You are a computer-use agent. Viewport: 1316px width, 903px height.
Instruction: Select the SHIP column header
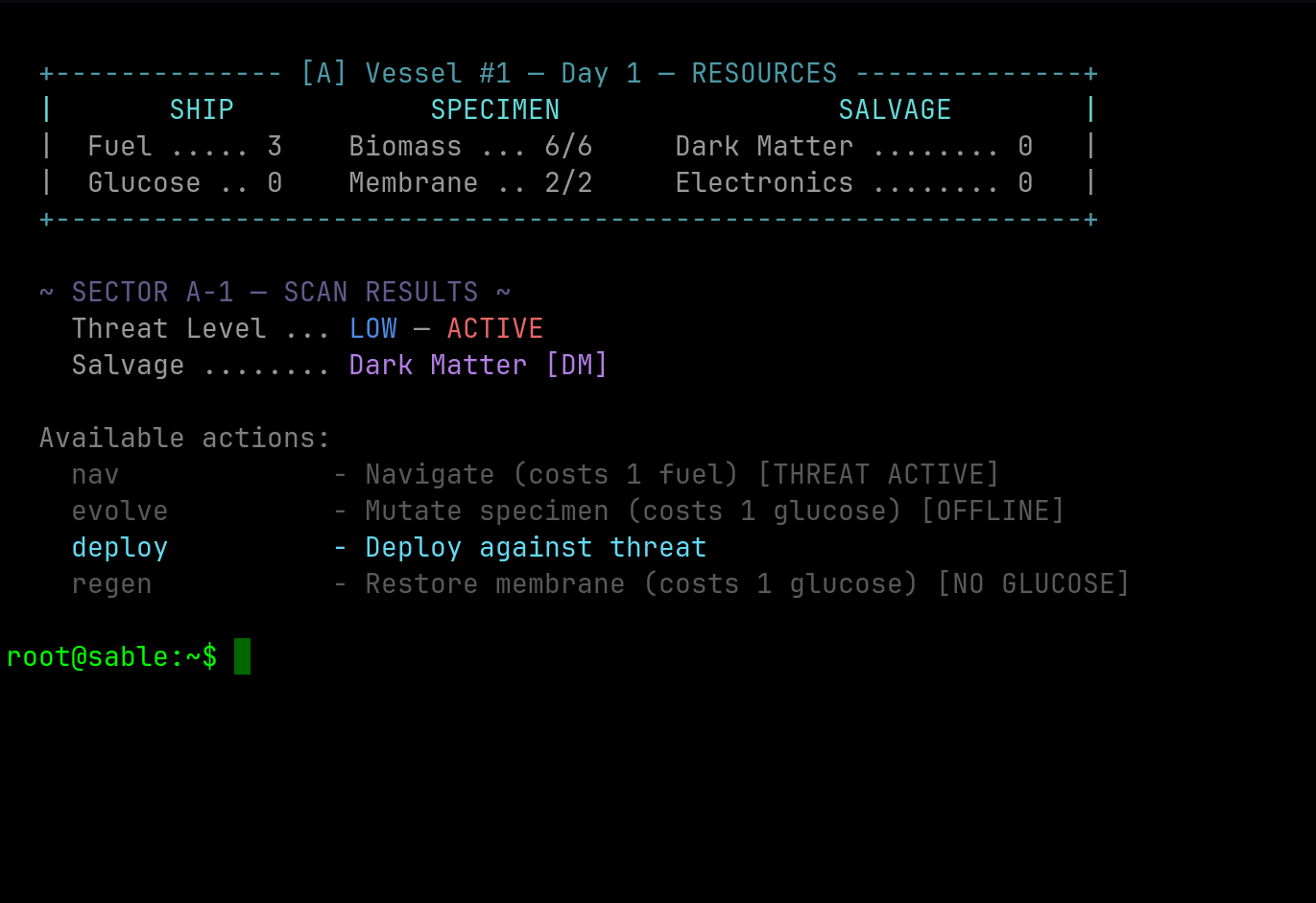pos(202,110)
